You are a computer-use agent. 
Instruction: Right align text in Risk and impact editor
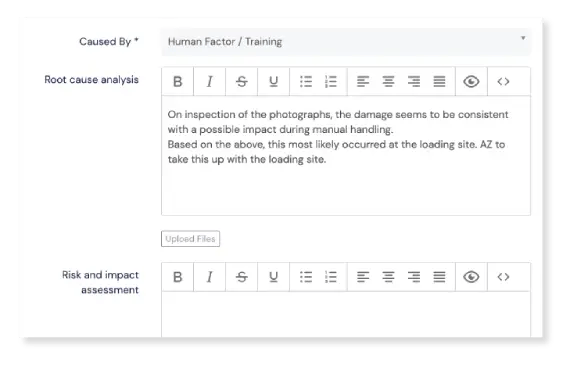tap(414, 277)
